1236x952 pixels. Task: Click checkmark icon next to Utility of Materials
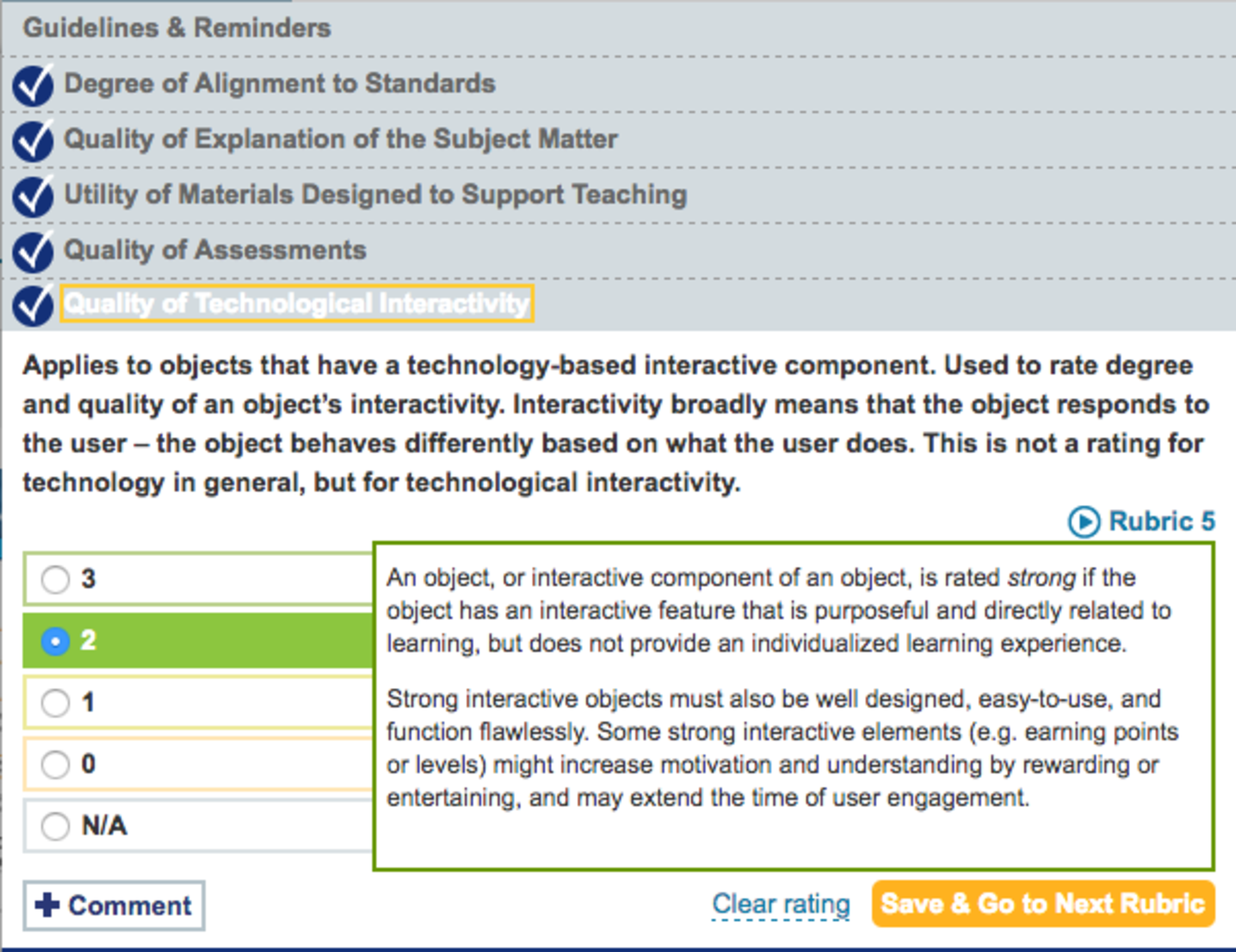coord(34,196)
